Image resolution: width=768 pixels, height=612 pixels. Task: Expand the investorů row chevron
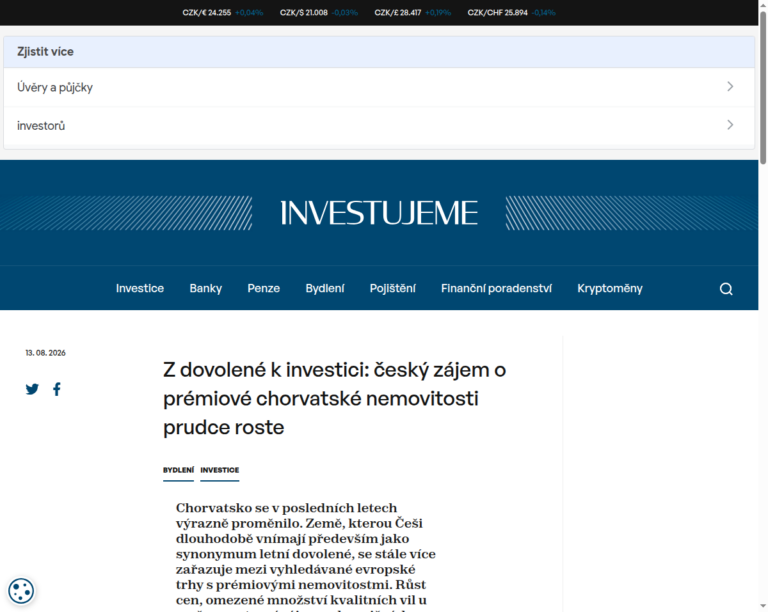click(x=730, y=125)
